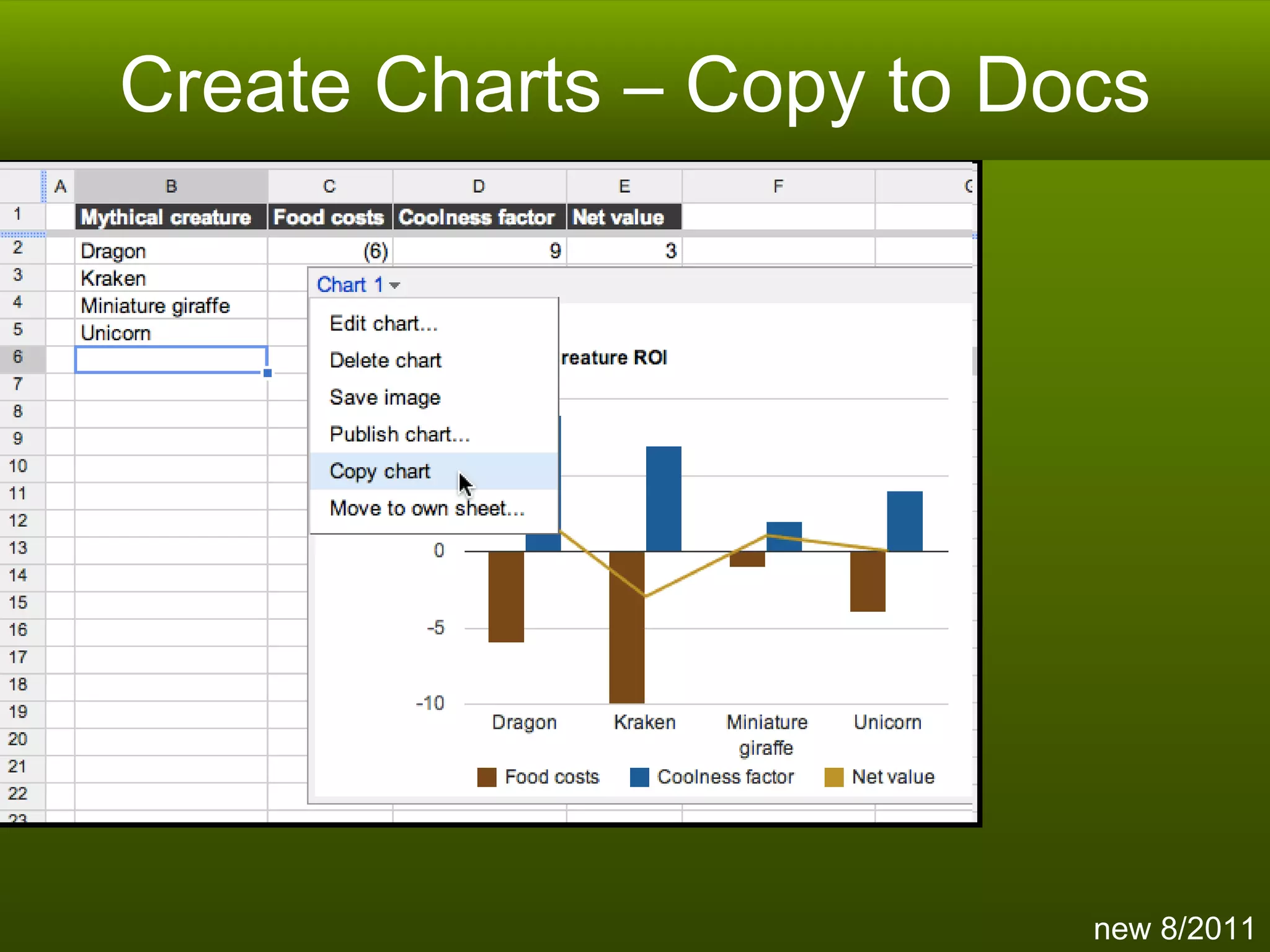This screenshot has width=1270, height=952.
Task: Choose Edit chart... from the menu
Action: coord(434,324)
